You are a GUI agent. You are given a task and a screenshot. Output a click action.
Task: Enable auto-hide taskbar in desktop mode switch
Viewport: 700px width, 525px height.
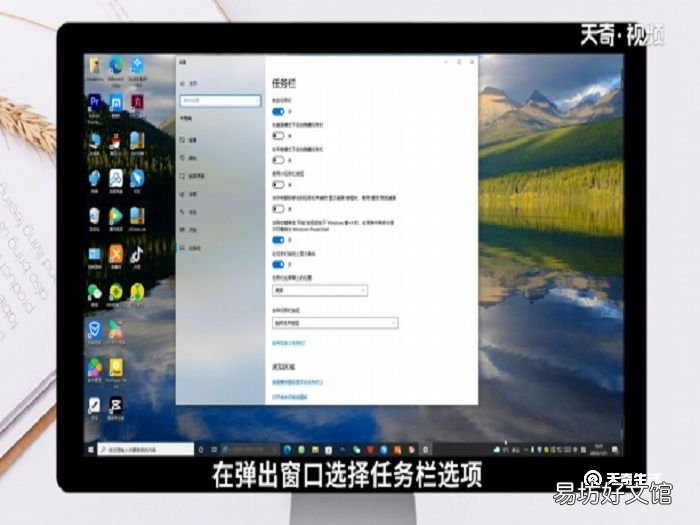[x=278, y=135]
